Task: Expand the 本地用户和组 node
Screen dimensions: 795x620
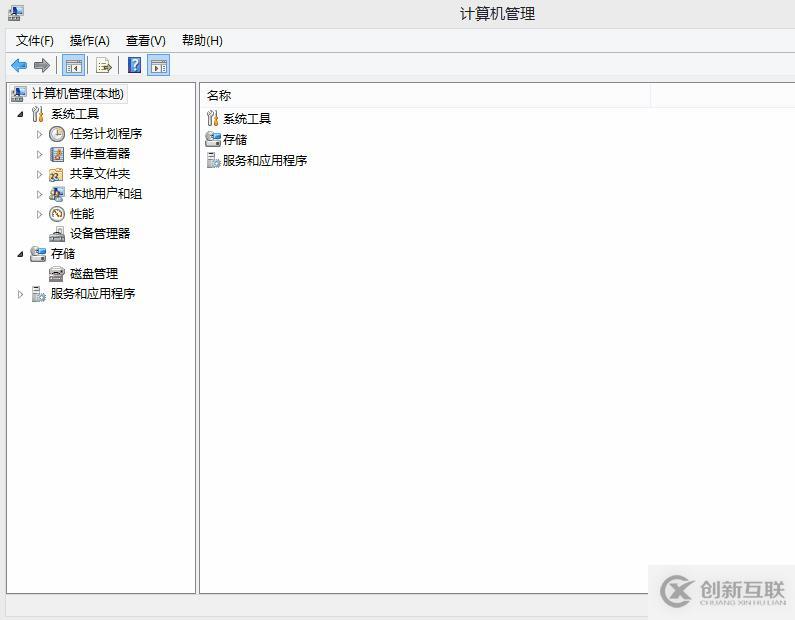Action: pyautogui.click(x=39, y=194)
